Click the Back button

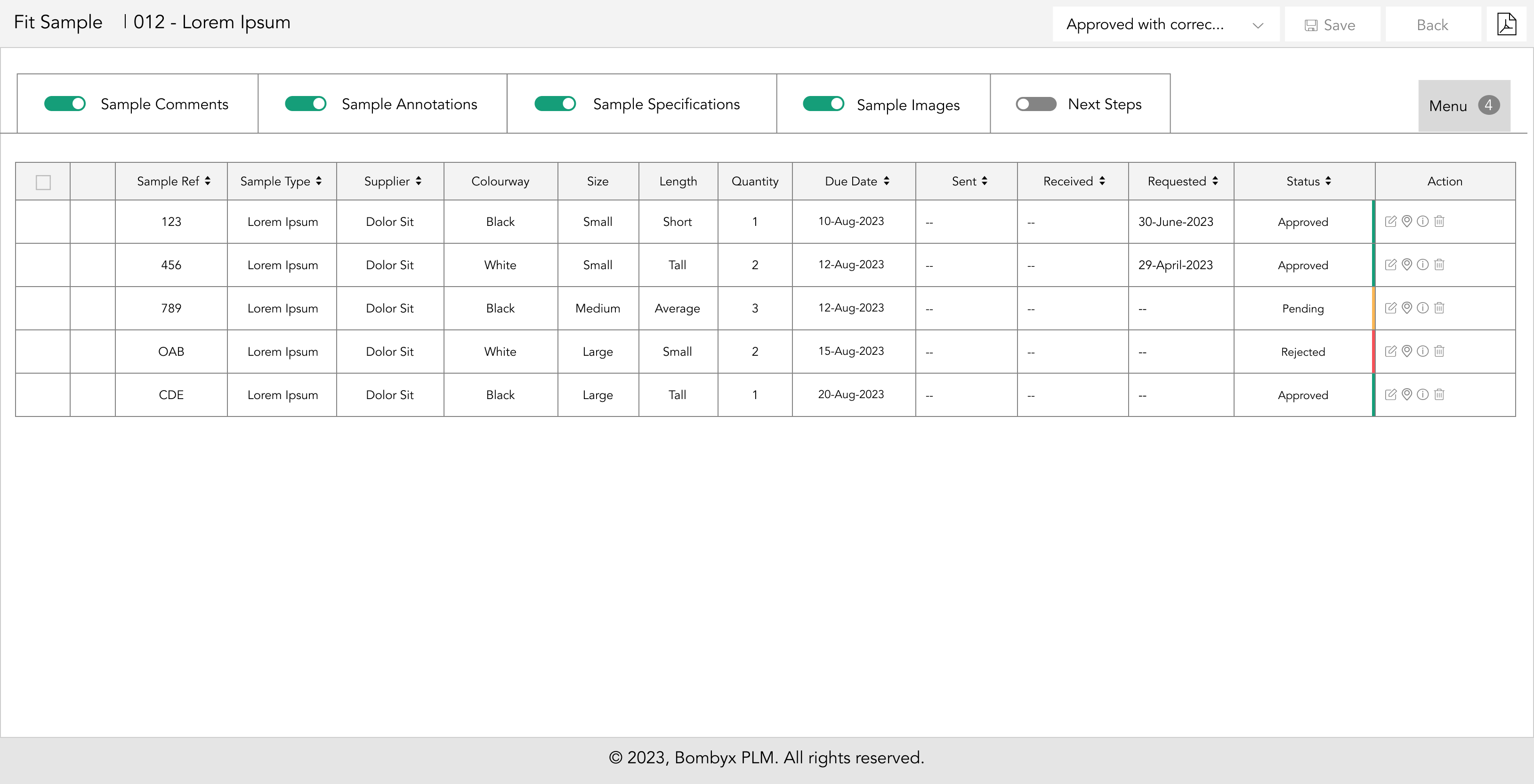coord(1433,24)
